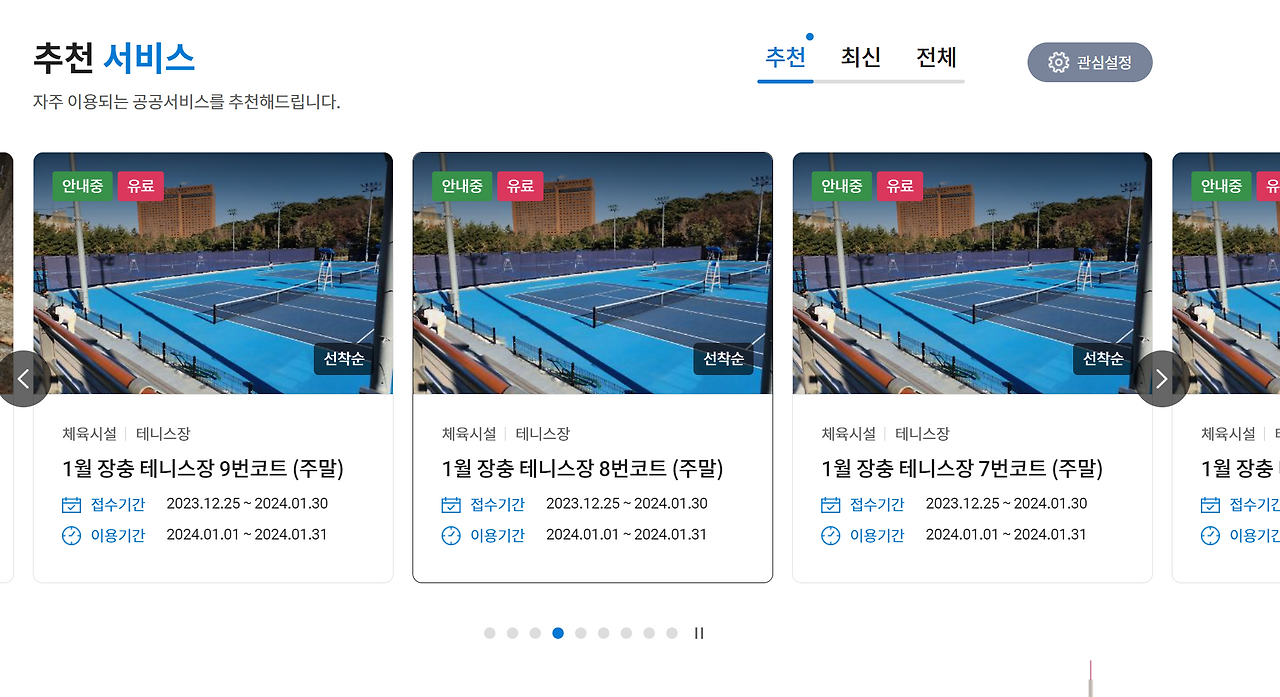Viewport: 1280px width, 697px height.
Task: Click the clock icon on the 9번코트 card
Action: [70, 536]
